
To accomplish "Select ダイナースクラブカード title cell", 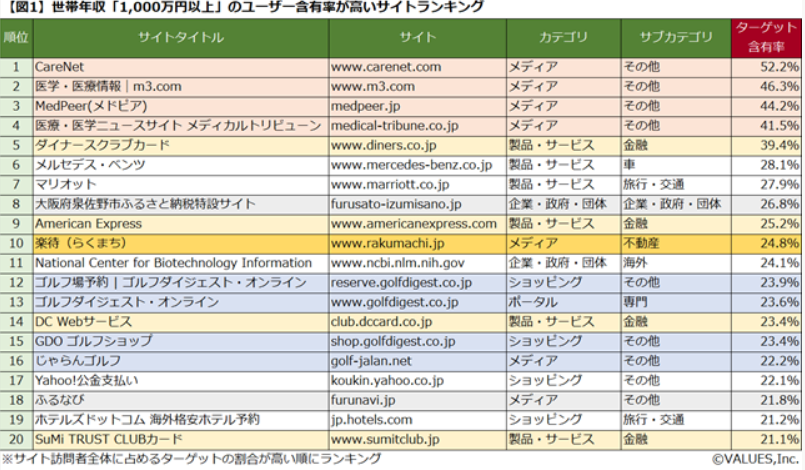I will coord(181,146).
